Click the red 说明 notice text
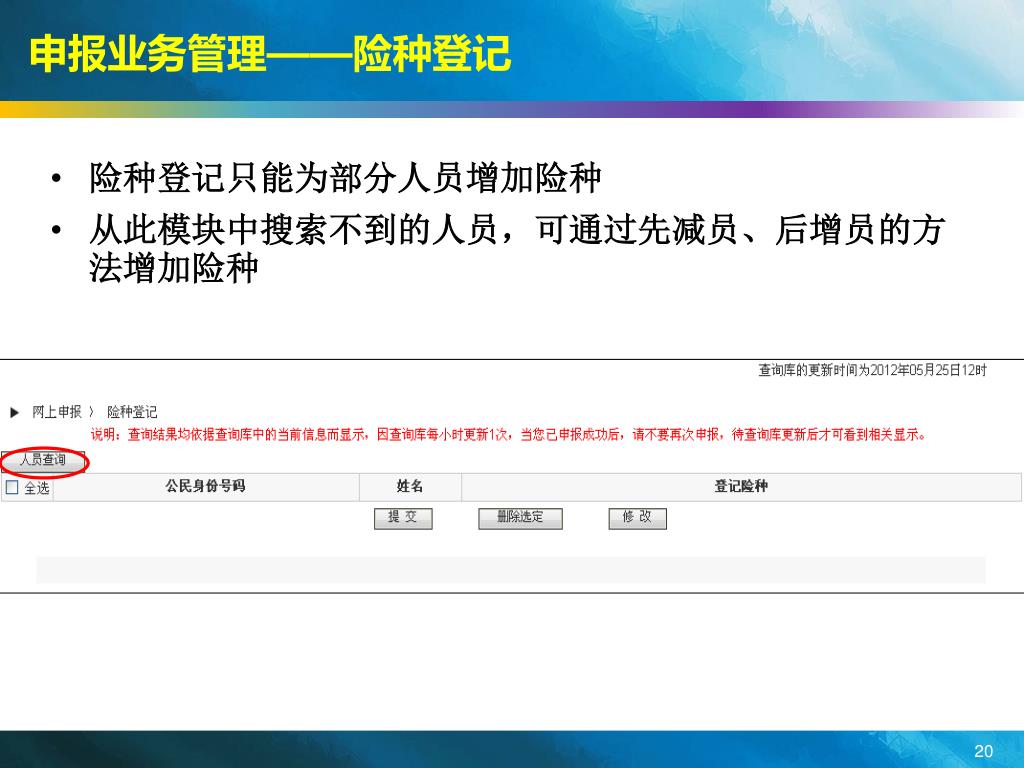Viewport: 1024px width, 768px height. [x=508, y=435]
